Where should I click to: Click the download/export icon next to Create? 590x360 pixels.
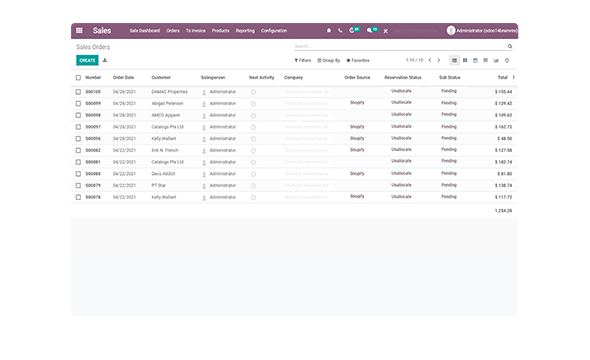[x=105, y=60]
